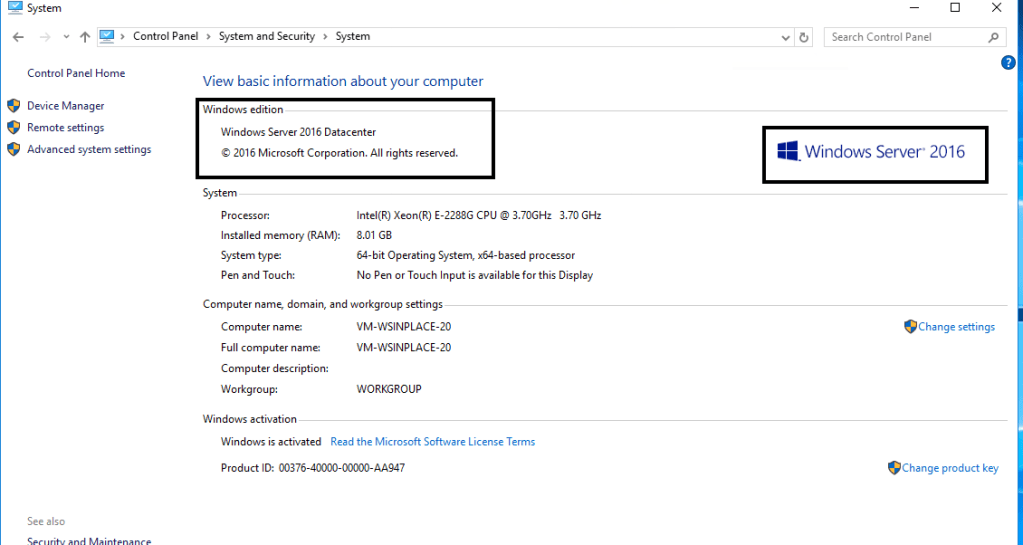Click the magnifier icon in the search box
Viewport: 1023px width, 545px height.
click(993, 37)
